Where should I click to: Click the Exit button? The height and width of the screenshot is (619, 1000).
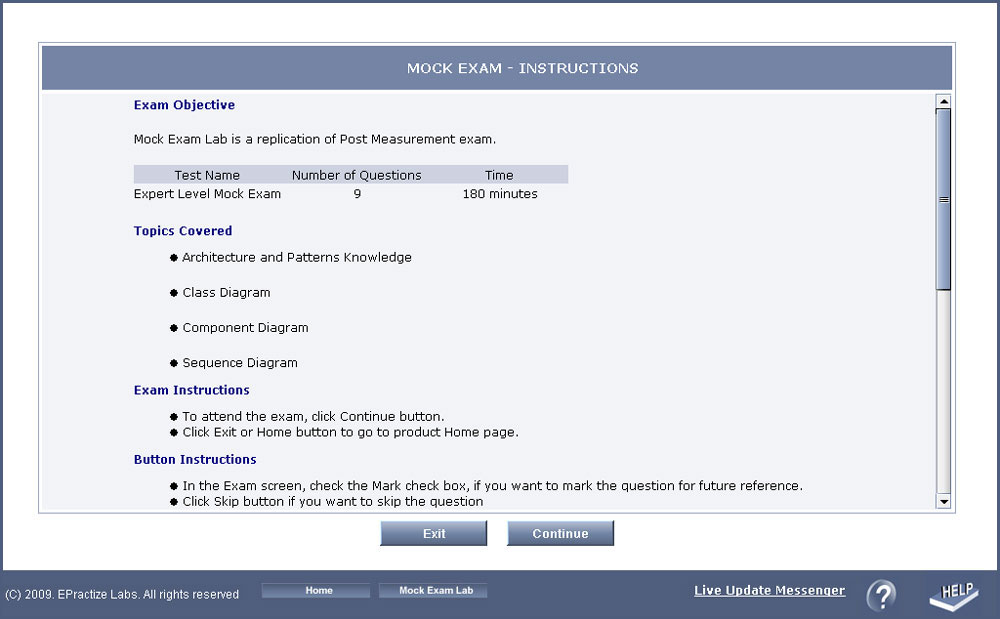point(433,534)
